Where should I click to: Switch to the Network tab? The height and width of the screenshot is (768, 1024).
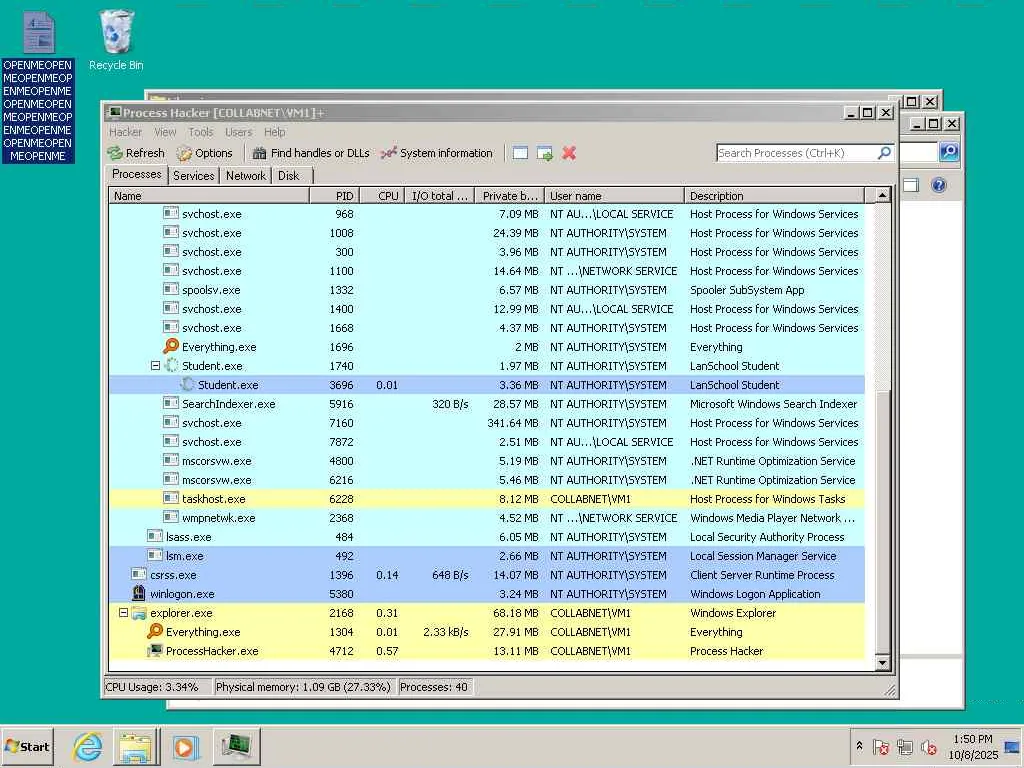point(246,176)
